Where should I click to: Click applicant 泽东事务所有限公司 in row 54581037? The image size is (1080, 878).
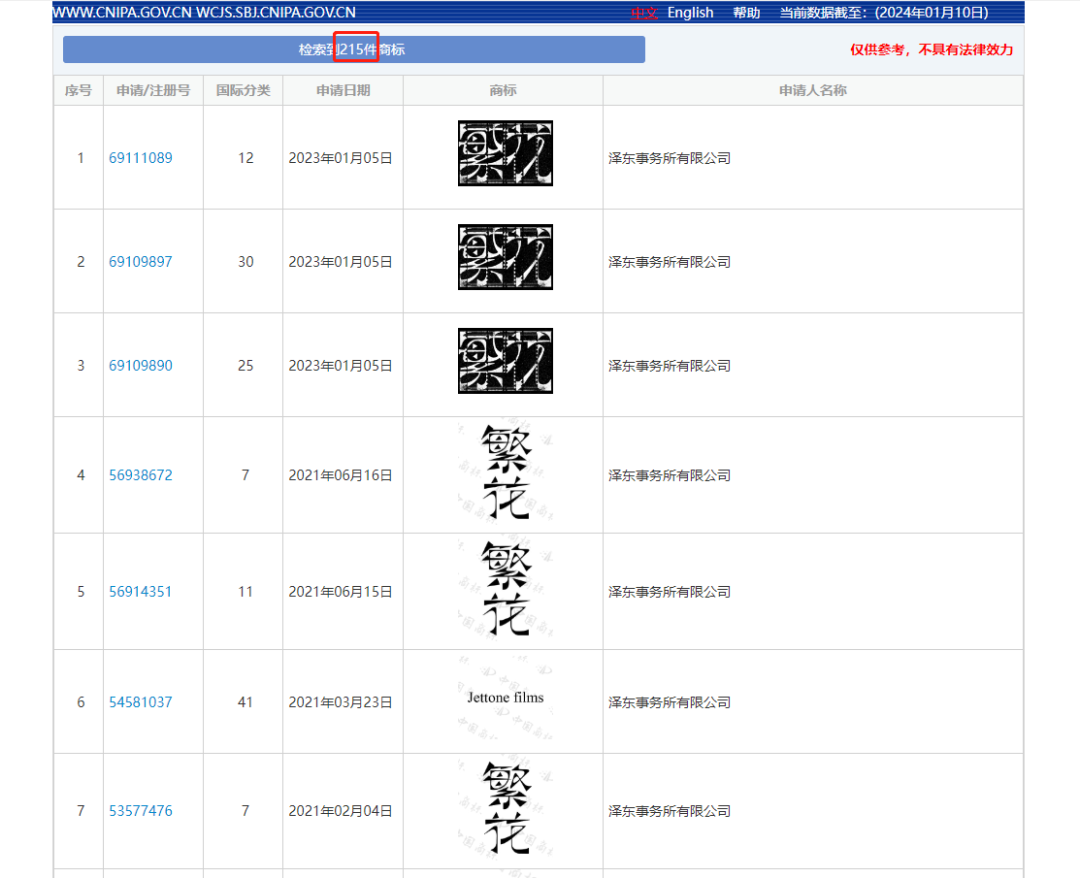click(669, 702)
